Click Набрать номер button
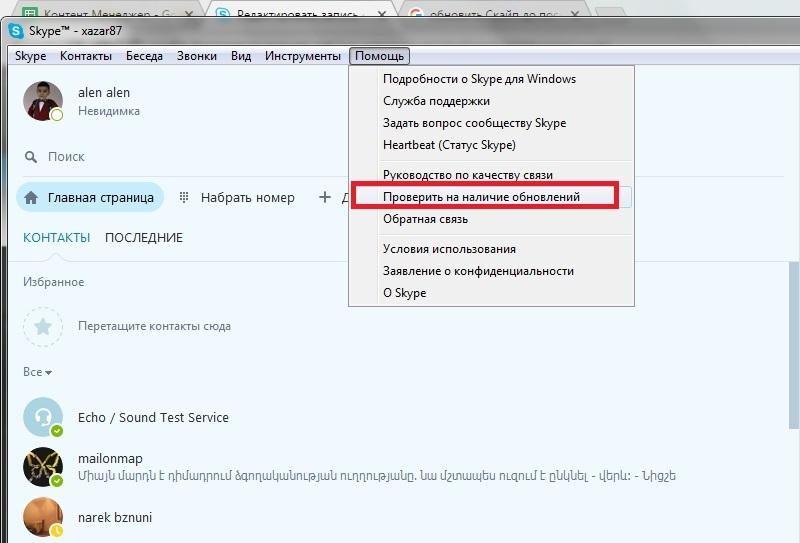800x543 pixels. pos(237,198)
